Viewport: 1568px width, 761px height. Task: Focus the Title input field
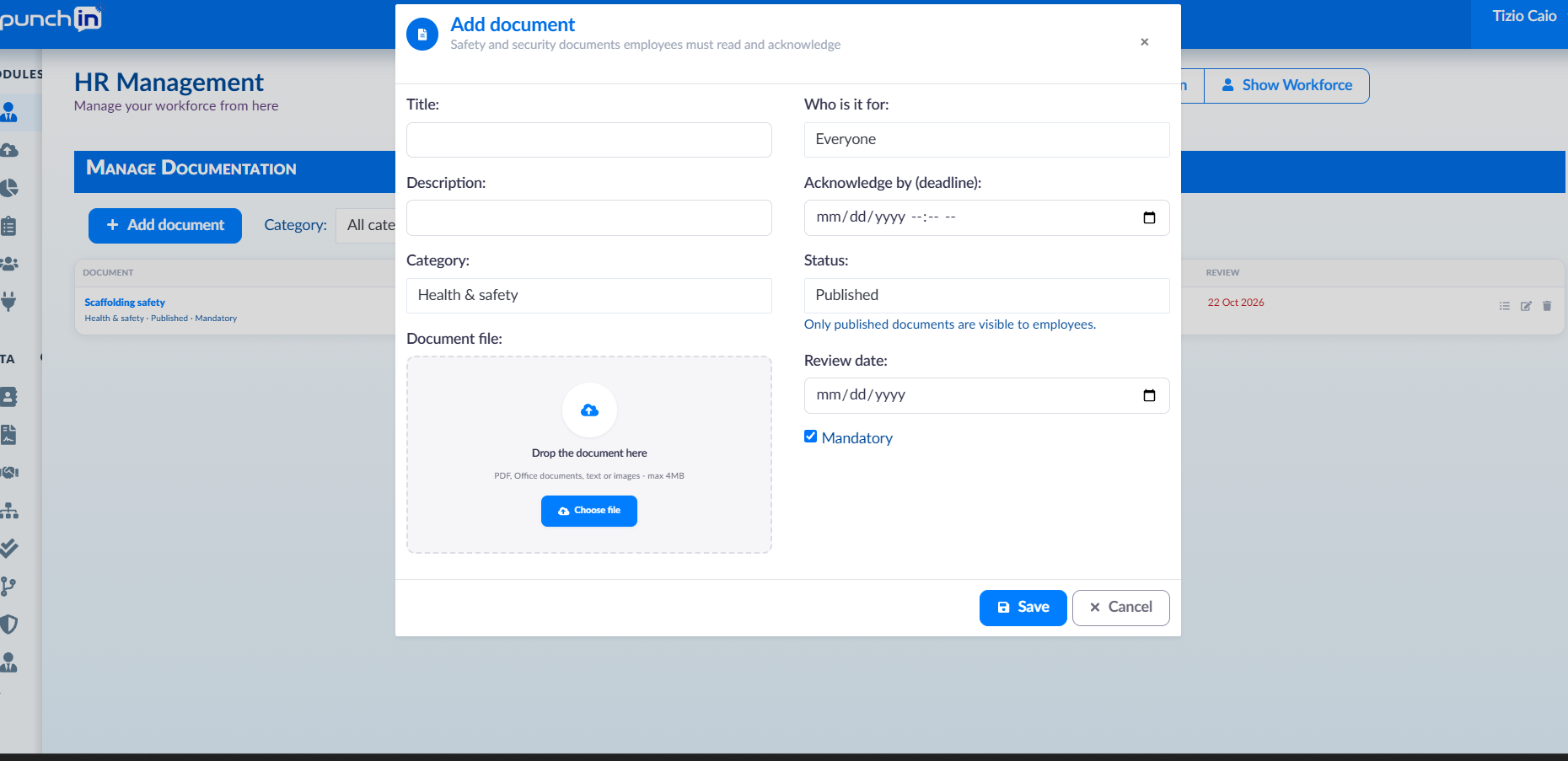(x=588, y=140)
